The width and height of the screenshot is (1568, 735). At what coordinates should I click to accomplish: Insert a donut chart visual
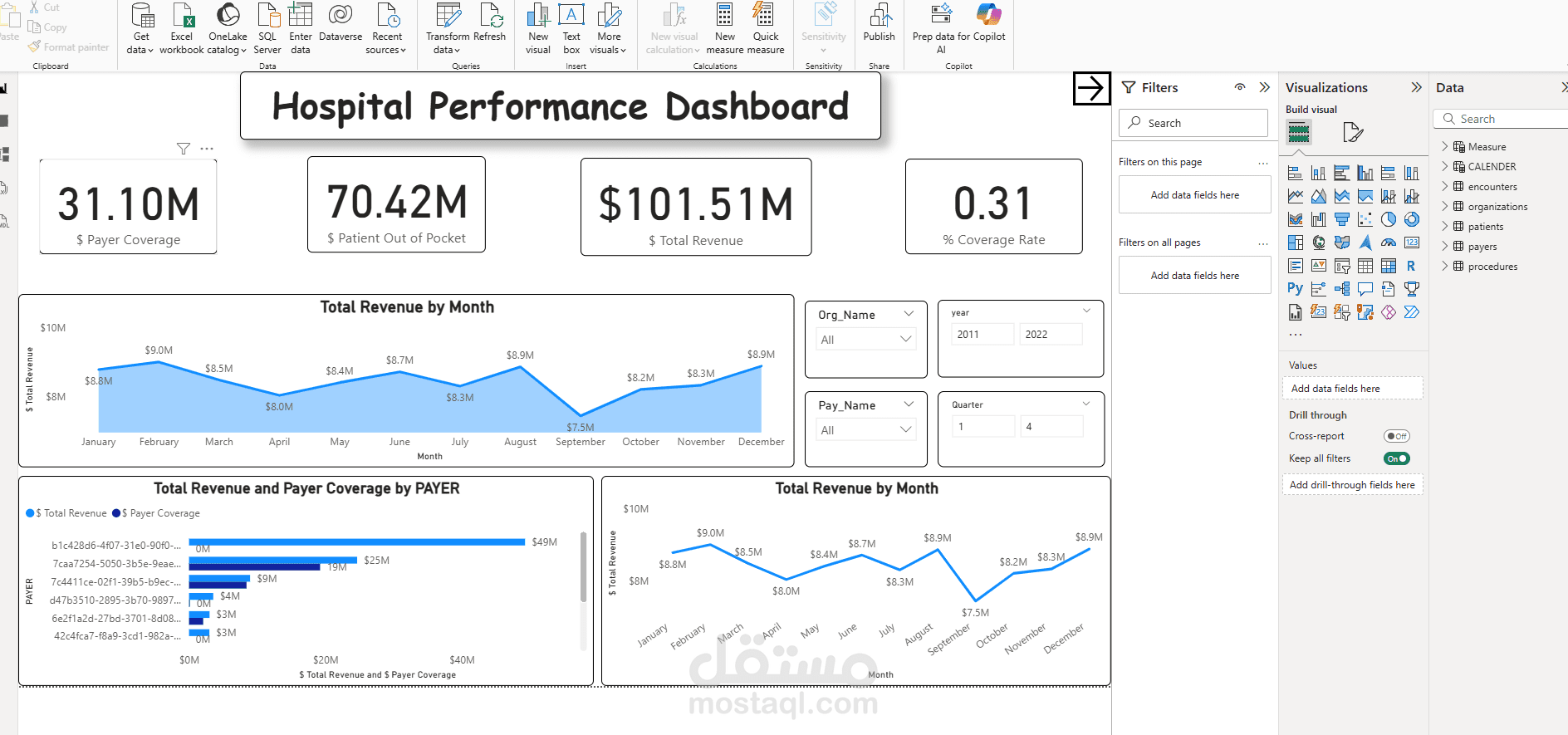(1411, 219)
